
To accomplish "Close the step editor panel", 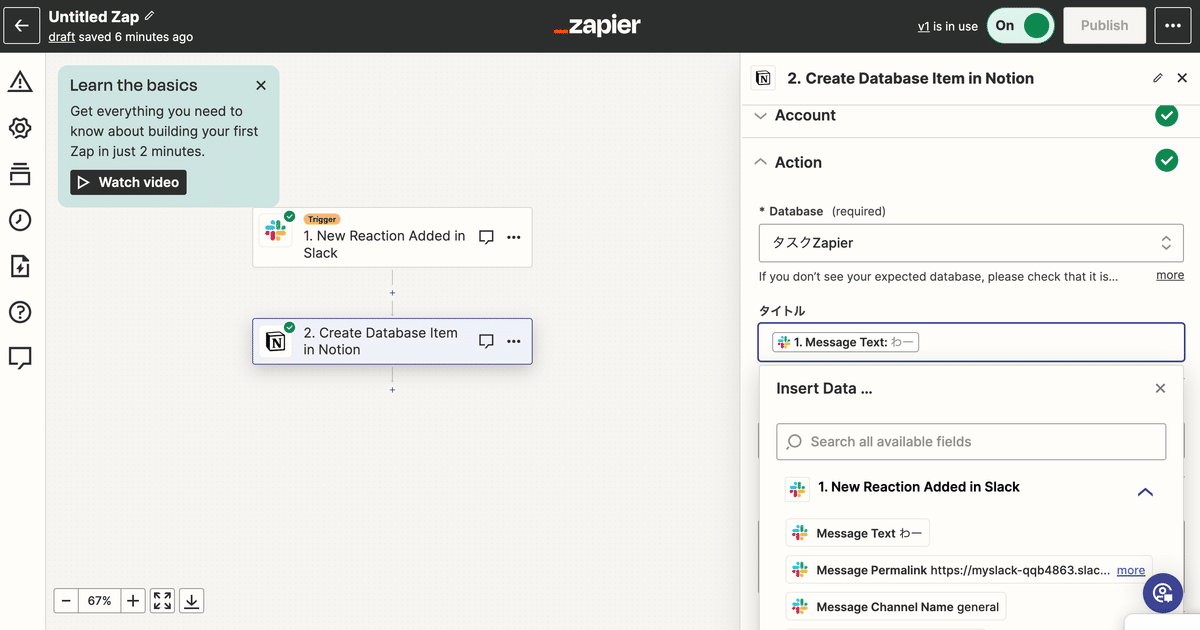I will point(1182,78).
